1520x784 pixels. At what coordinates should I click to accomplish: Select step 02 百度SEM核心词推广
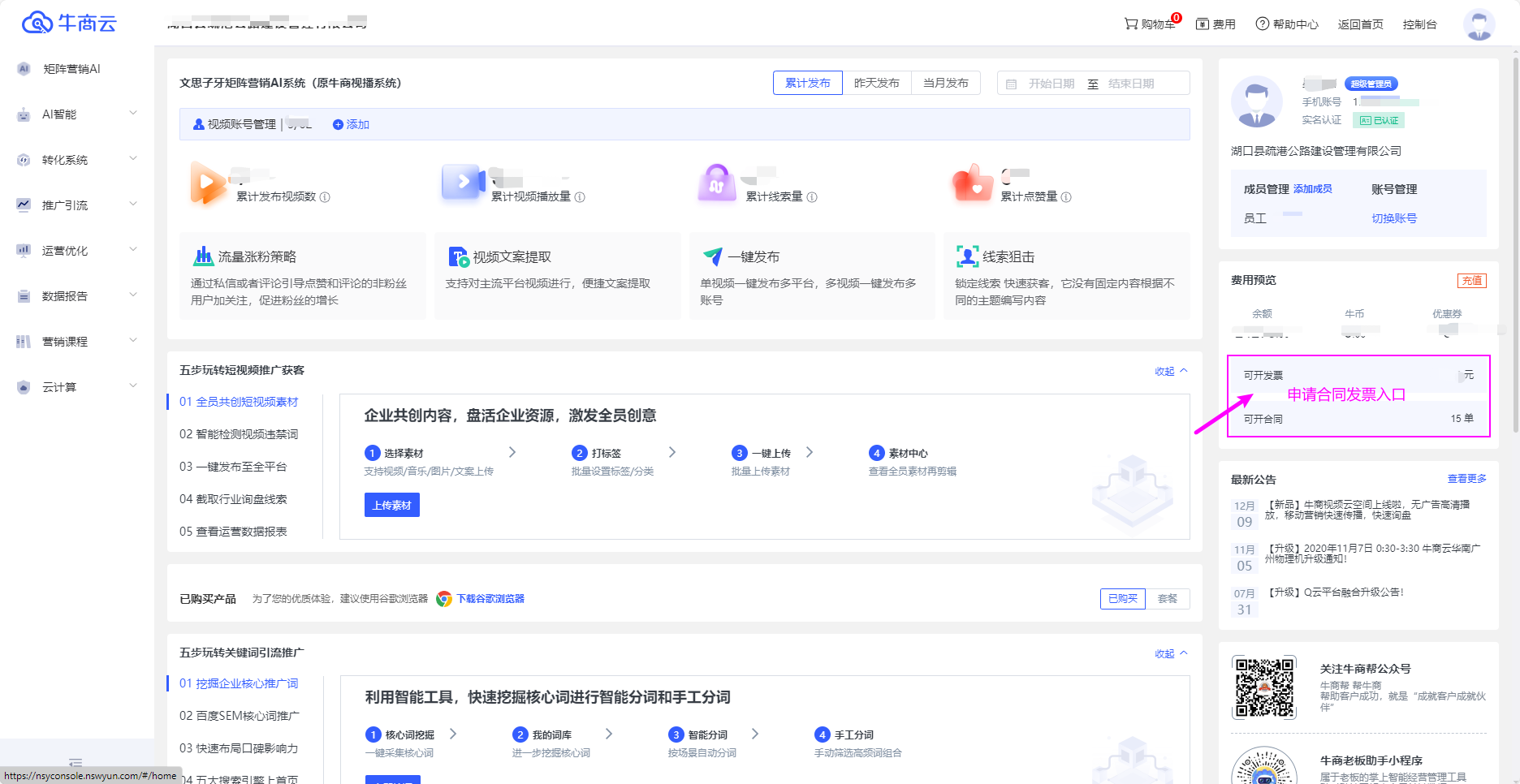[x=240, y=716]
